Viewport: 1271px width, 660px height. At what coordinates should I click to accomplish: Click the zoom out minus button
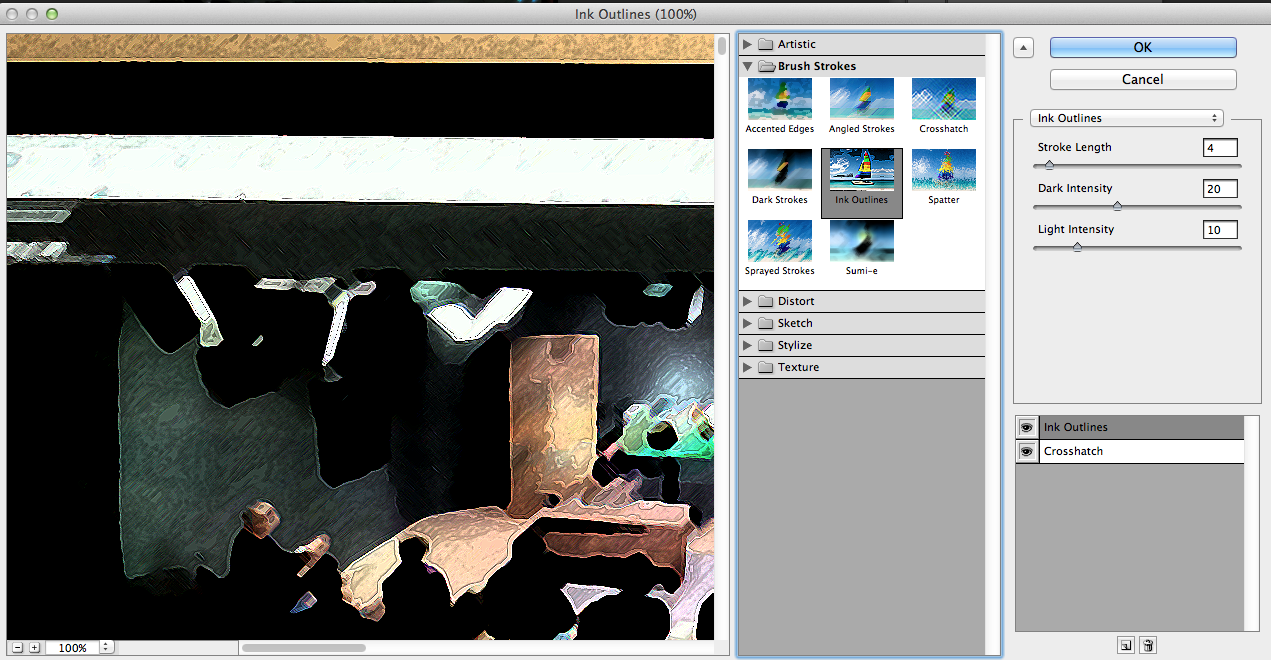coord(15,648)
